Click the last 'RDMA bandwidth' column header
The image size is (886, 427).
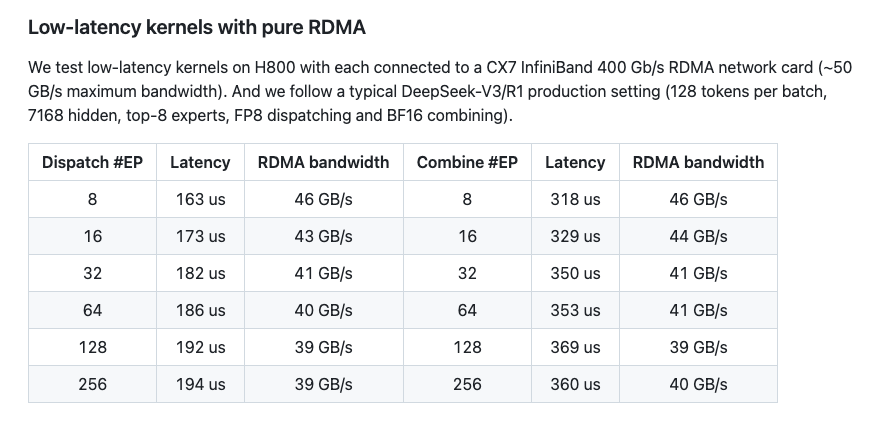[698, 162]
